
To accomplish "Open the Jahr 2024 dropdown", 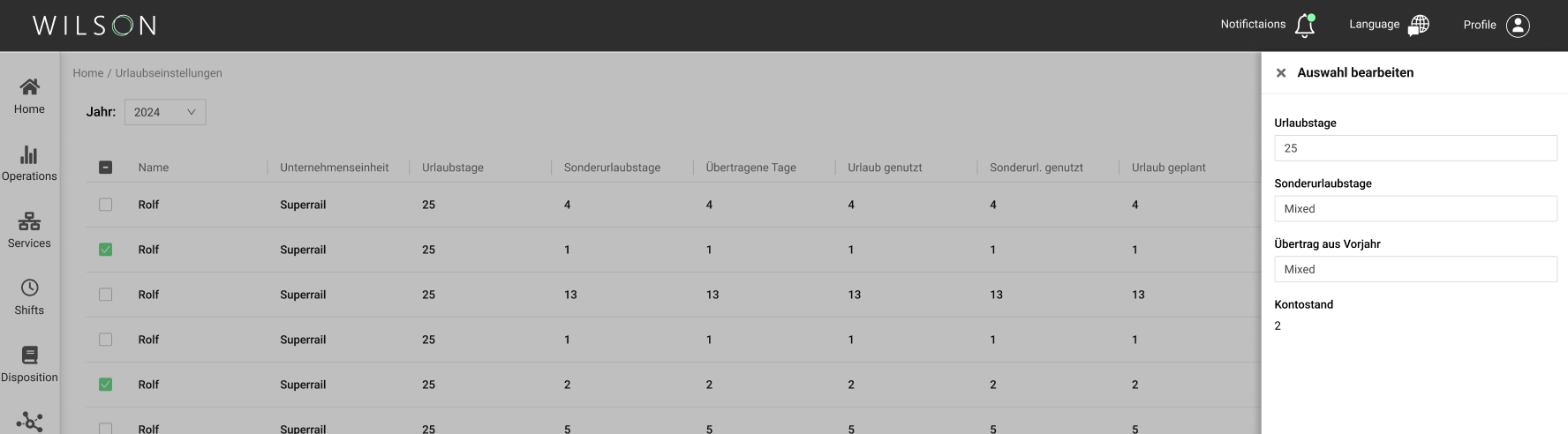I will (165, 112).
